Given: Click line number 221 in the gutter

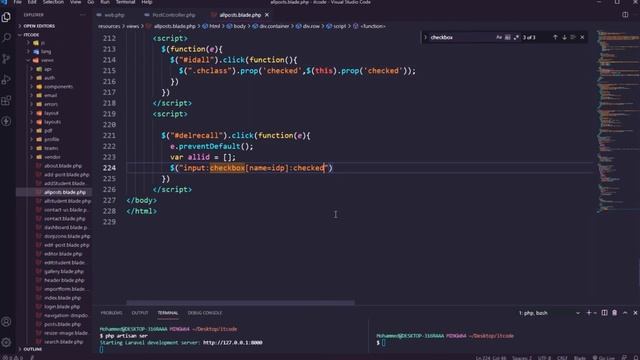Looking at the screenshot, I should click(x=109, y=136).
